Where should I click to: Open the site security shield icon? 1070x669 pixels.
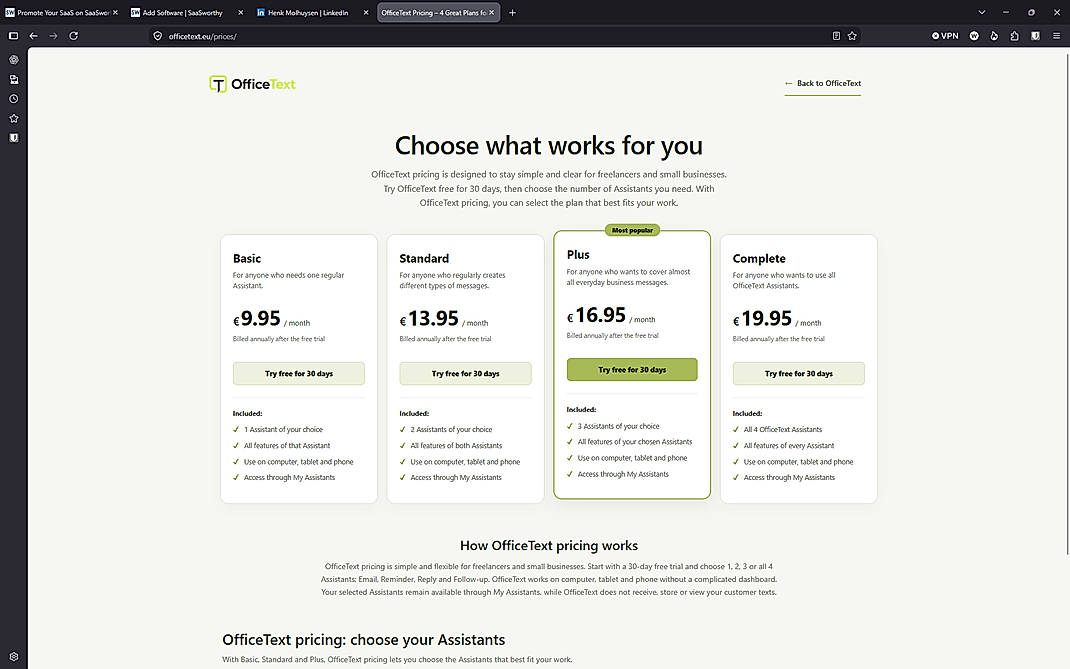point(158,36)
